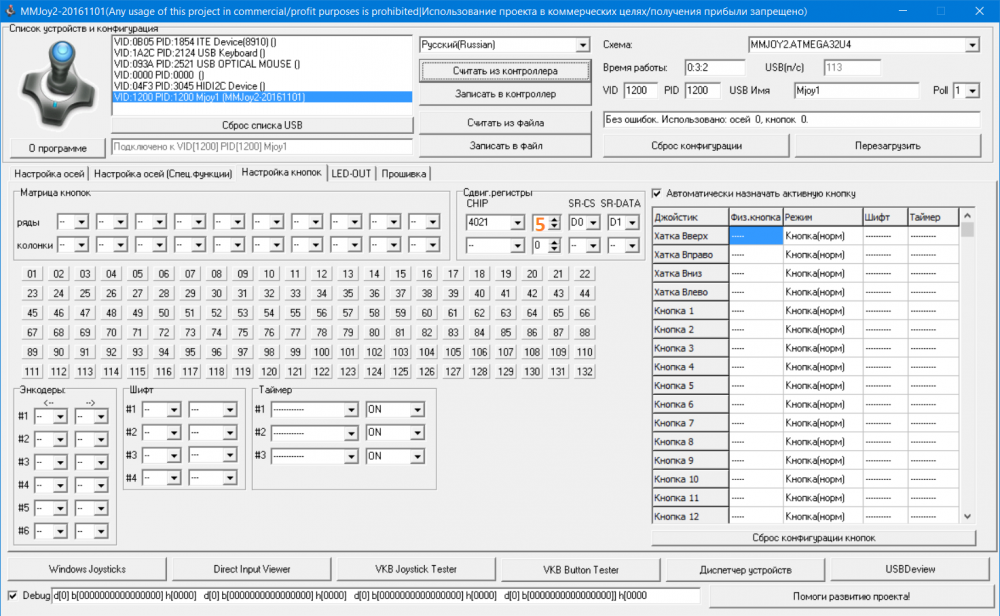Toggle automatic active button assignment checkbox

pyautogui.click(x=657, y=193)
